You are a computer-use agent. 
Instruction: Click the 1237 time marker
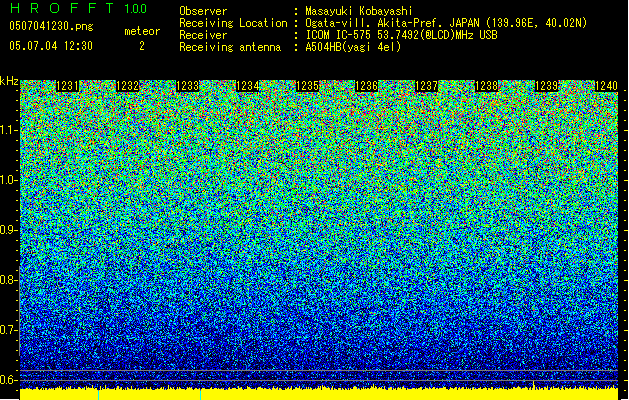point(426,86)
